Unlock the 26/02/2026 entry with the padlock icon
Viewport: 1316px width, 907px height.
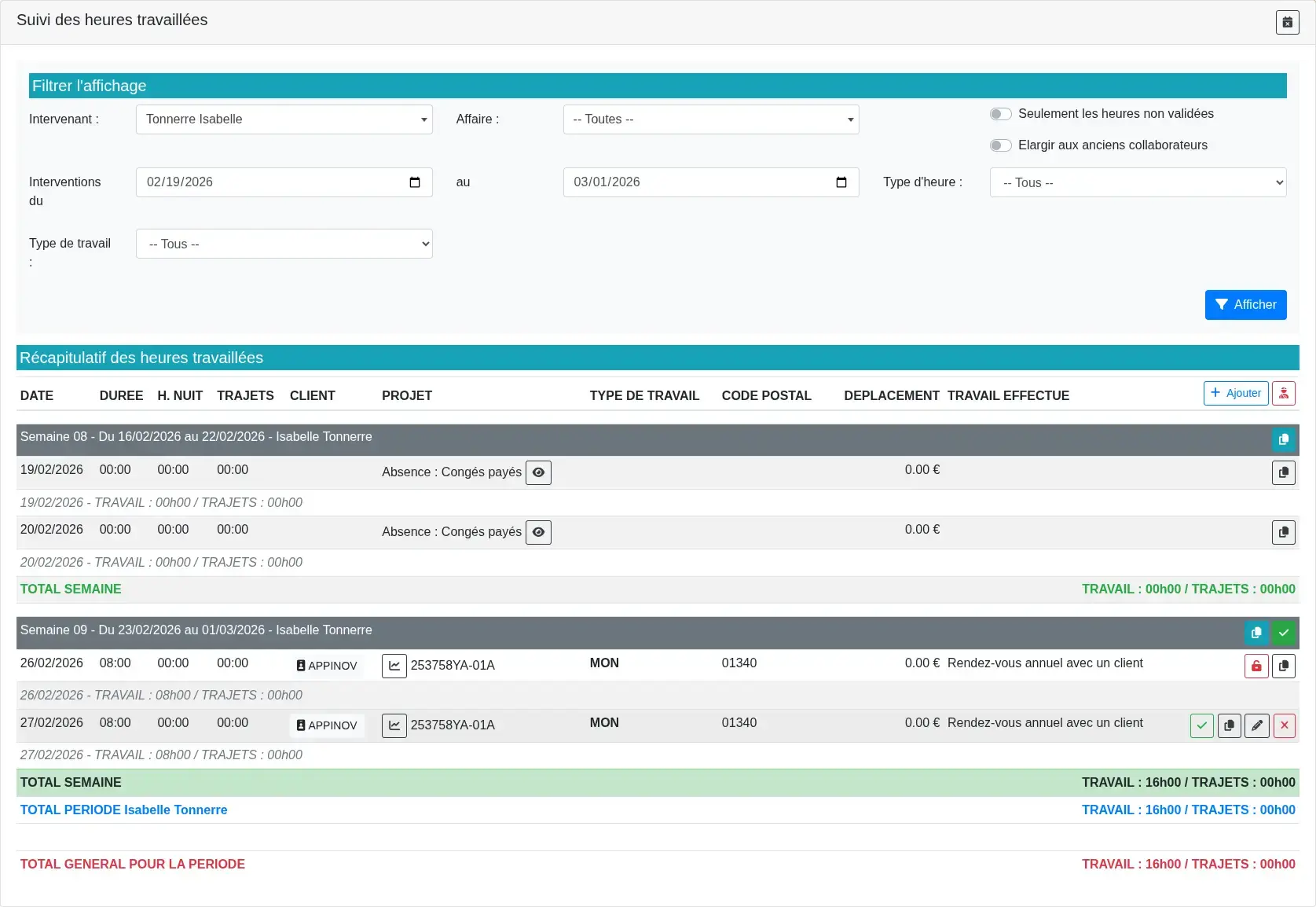click(1256, 666)
